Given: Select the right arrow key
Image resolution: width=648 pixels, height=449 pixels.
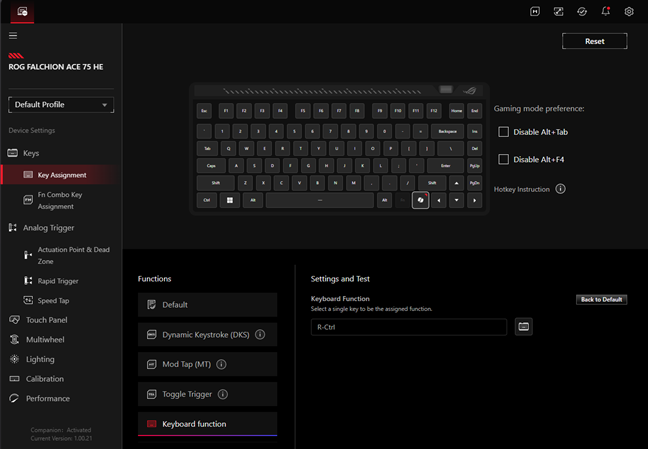Looking at the screenshot, I should pyautogui.click(x=474, y=200).
